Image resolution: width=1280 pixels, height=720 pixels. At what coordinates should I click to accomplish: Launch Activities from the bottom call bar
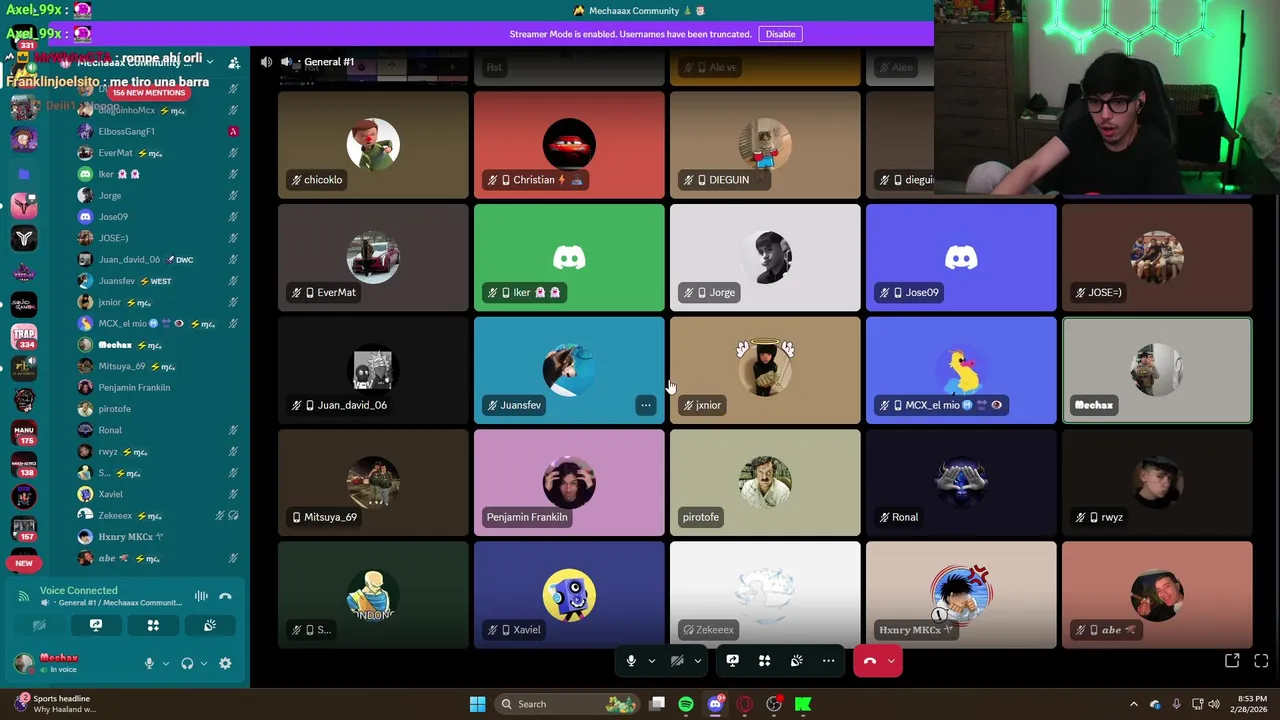coord(764,660)
